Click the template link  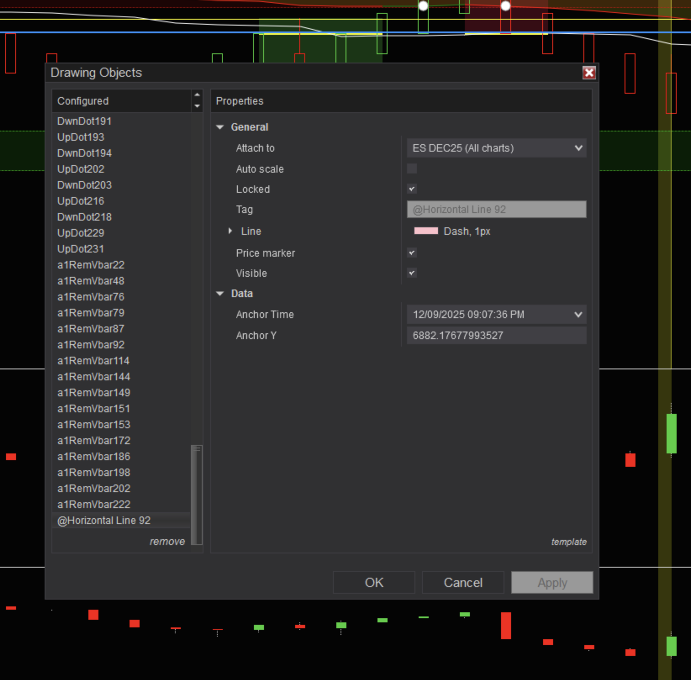568,542
